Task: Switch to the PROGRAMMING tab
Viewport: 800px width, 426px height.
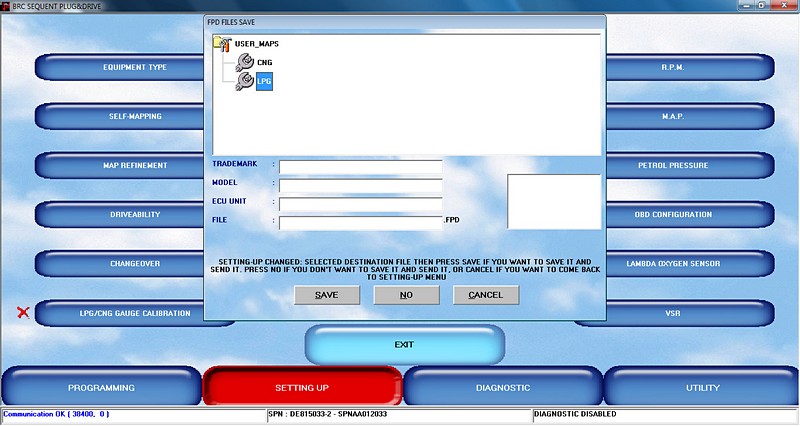Action: 102,387
